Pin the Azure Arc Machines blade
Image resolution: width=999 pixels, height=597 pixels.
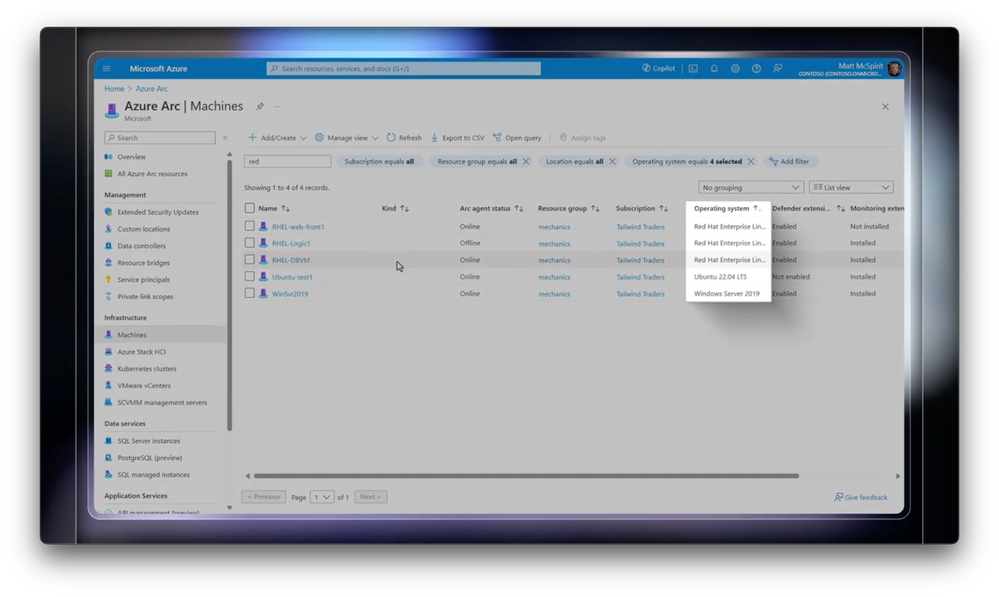point(260,106)
